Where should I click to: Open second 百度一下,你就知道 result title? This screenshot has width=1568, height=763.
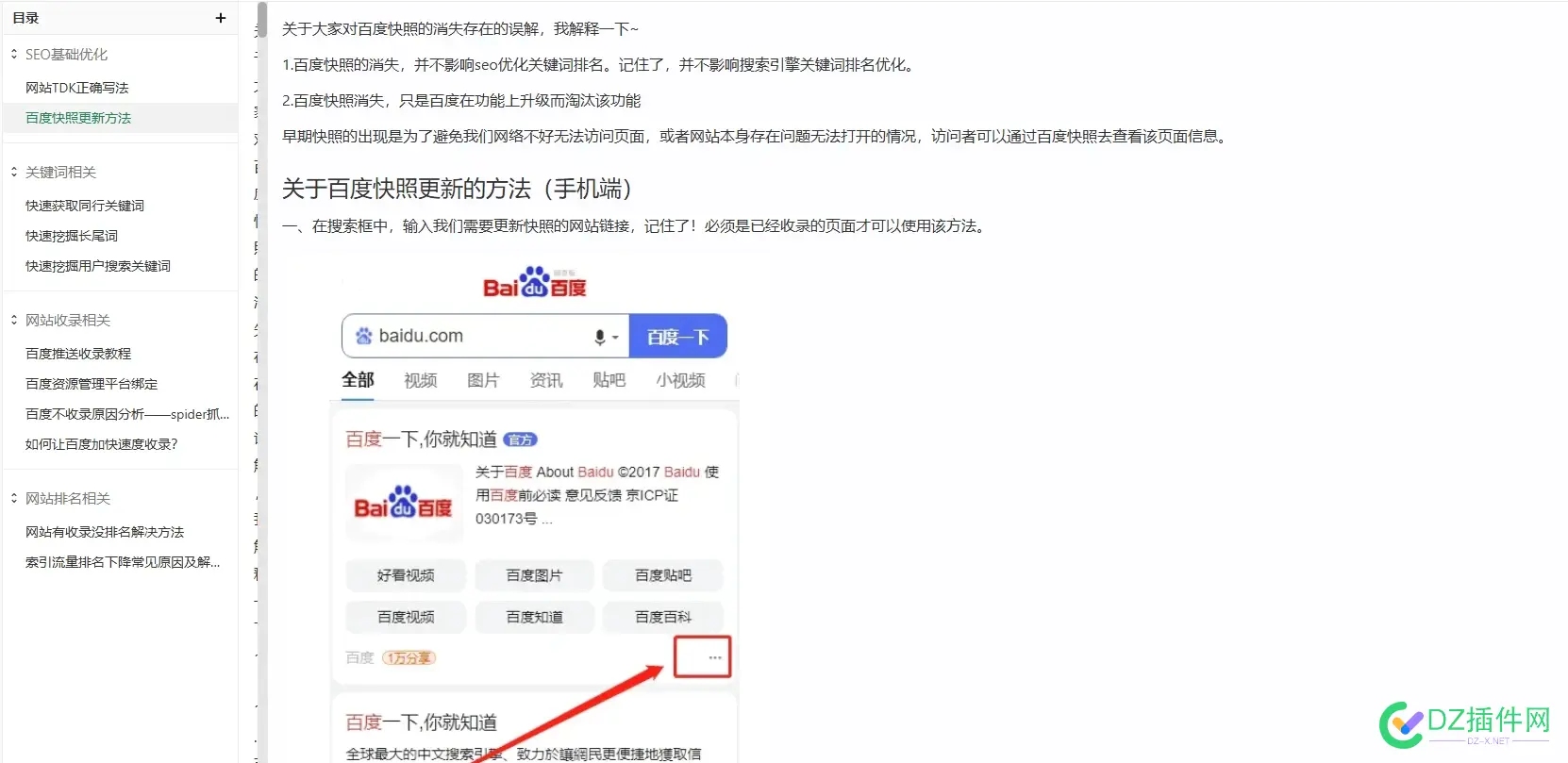pyautogui.click(x=421, y=722)
